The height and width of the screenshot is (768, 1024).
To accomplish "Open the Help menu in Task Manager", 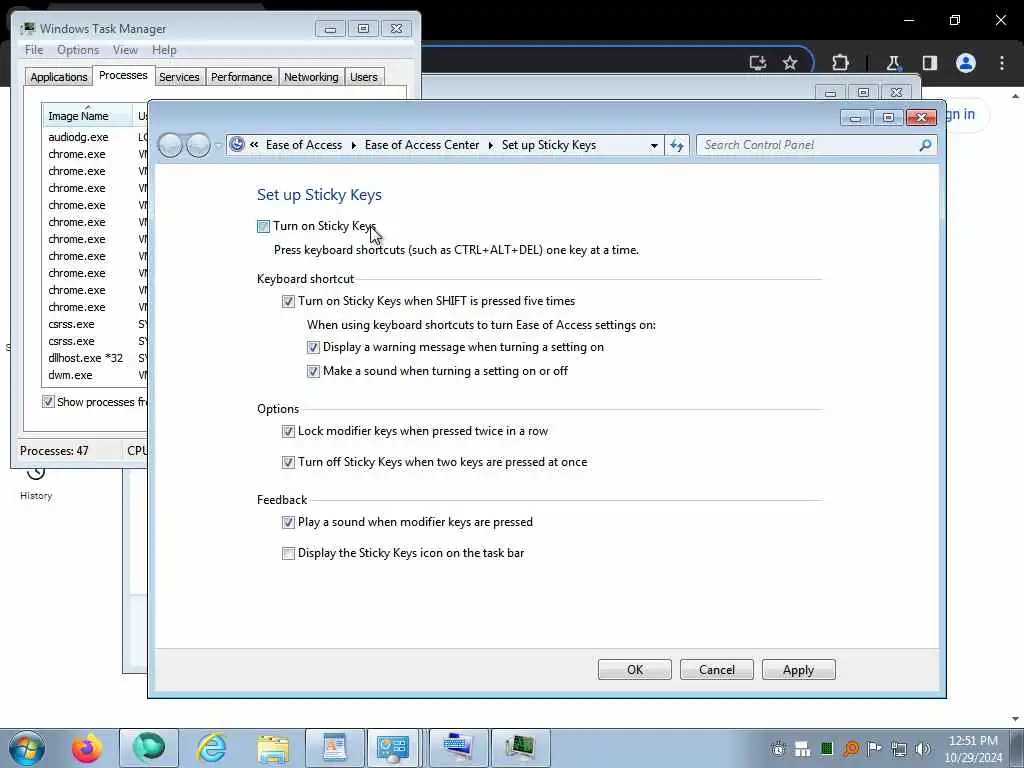I will click(164, 50).
